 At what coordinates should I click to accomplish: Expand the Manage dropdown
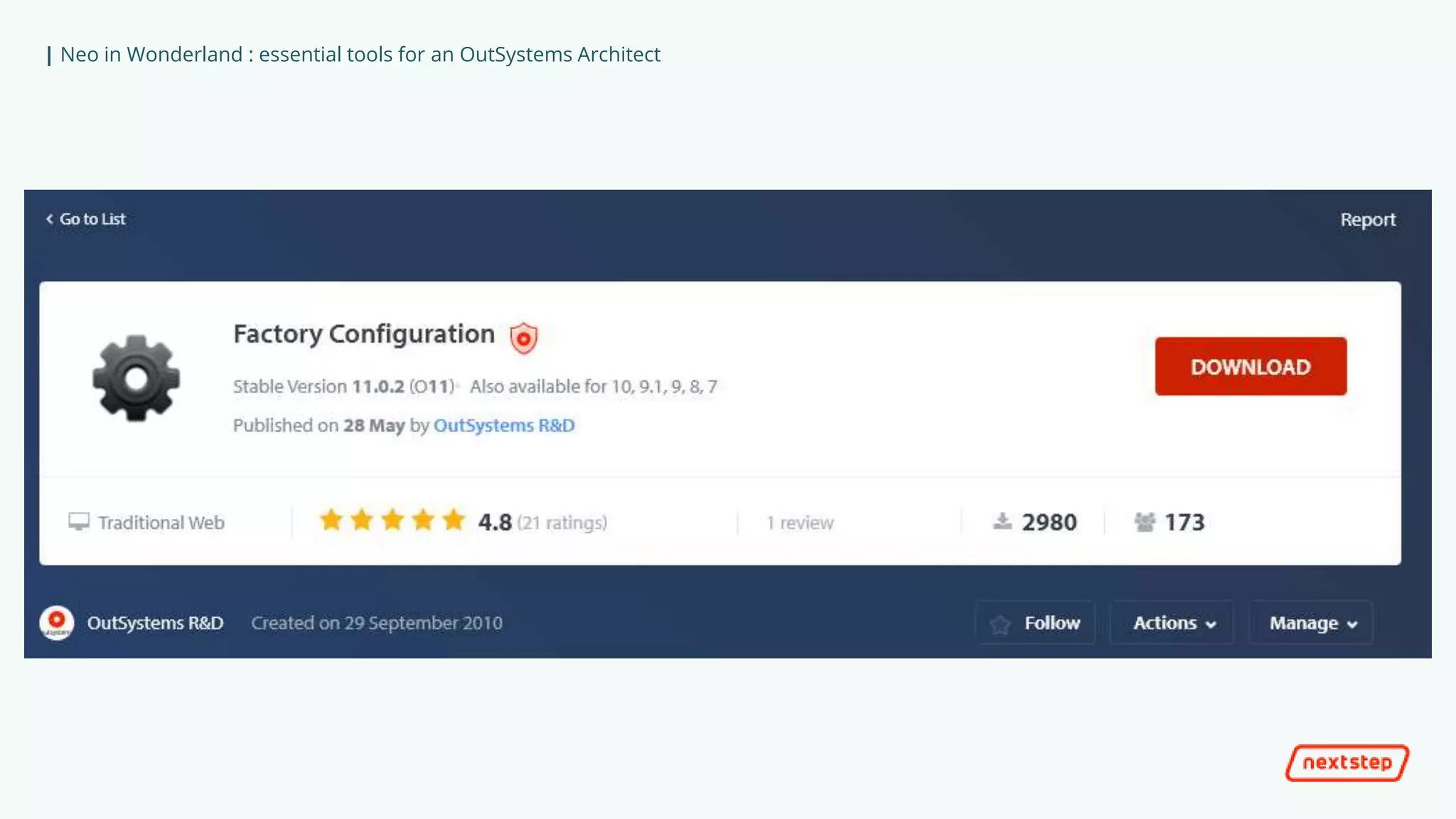[1312, 623]
